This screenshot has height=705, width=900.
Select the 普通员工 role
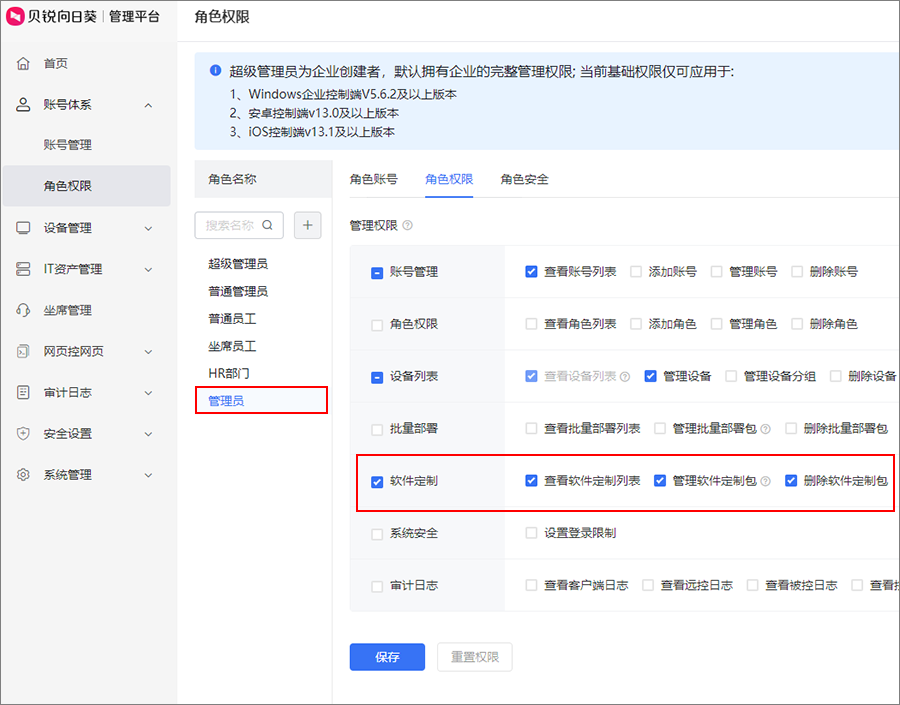point(232,319)
